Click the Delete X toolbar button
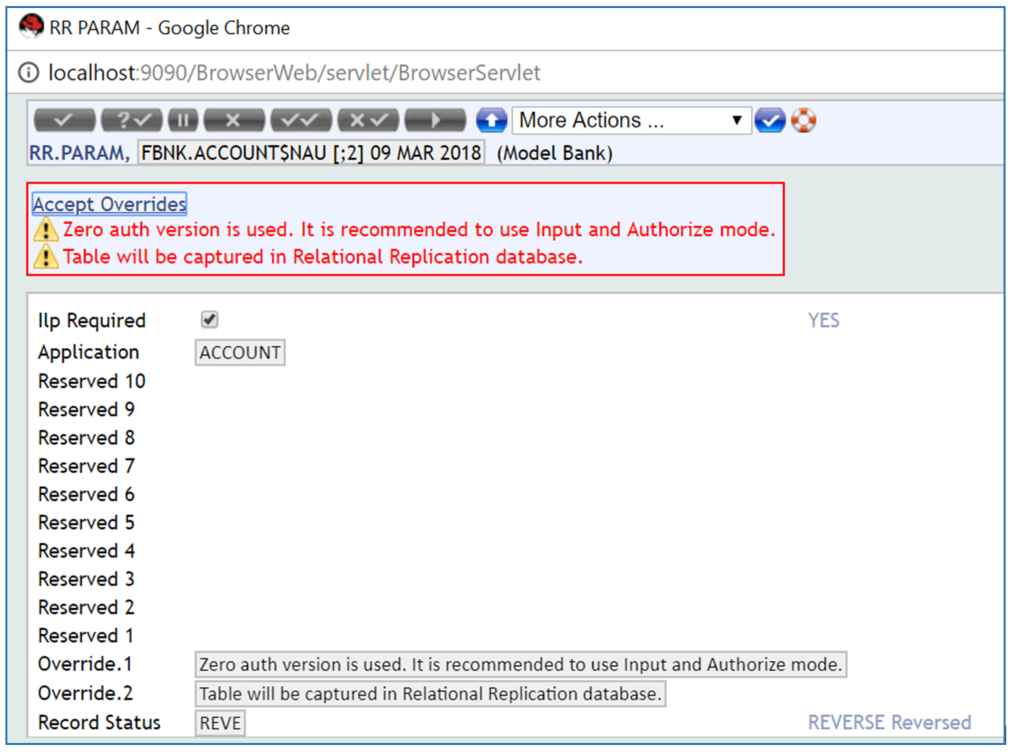The image size is (1013, 754). point(233,121)
